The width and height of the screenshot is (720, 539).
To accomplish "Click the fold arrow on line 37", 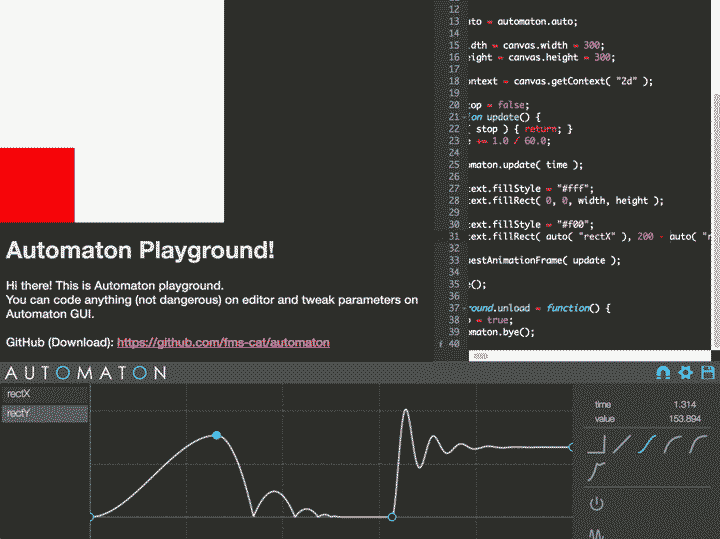I will coord(464,308).
